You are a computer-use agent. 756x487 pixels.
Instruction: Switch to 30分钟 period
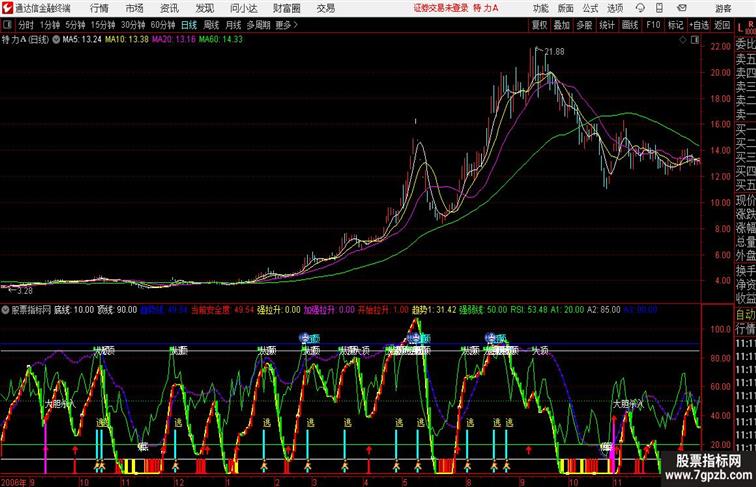pos(133,25)
